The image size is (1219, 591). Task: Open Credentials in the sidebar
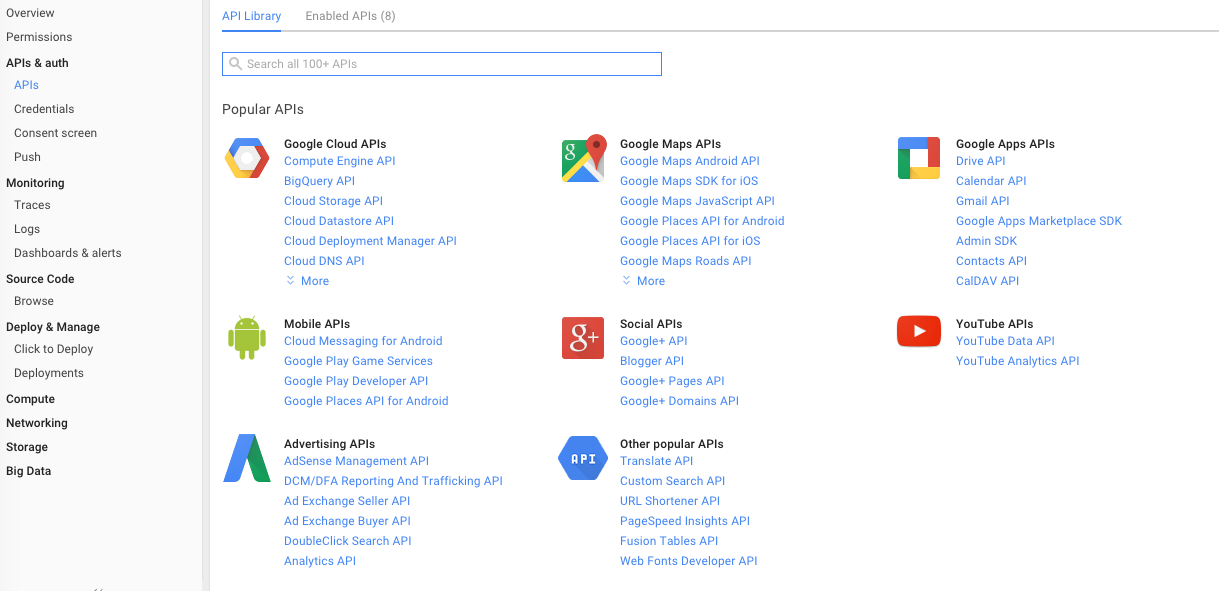click(44, 109)
